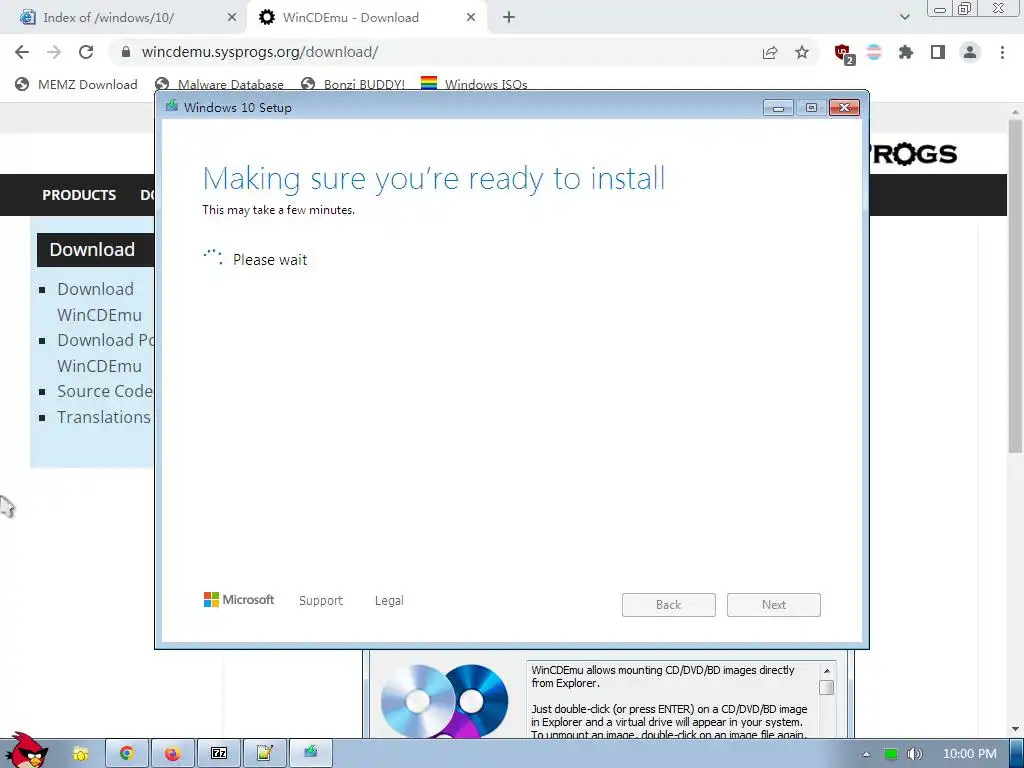
Task: Select the Windows Setup taskbar icon
Action: pyautogui.click(x=311, y=754)
